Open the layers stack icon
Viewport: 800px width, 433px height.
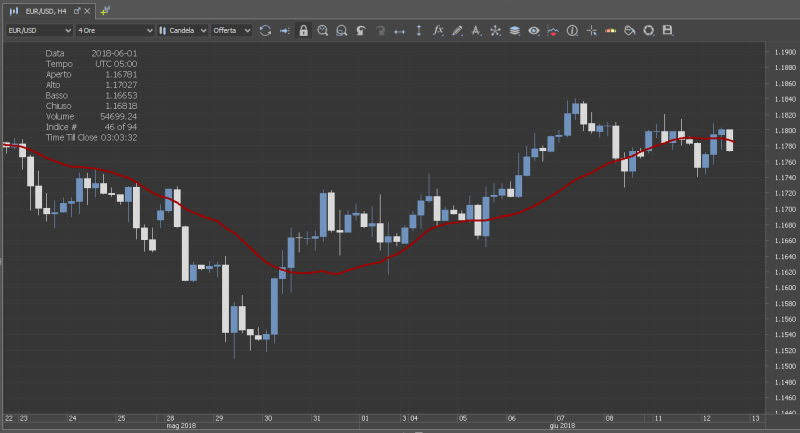(514, 31)
